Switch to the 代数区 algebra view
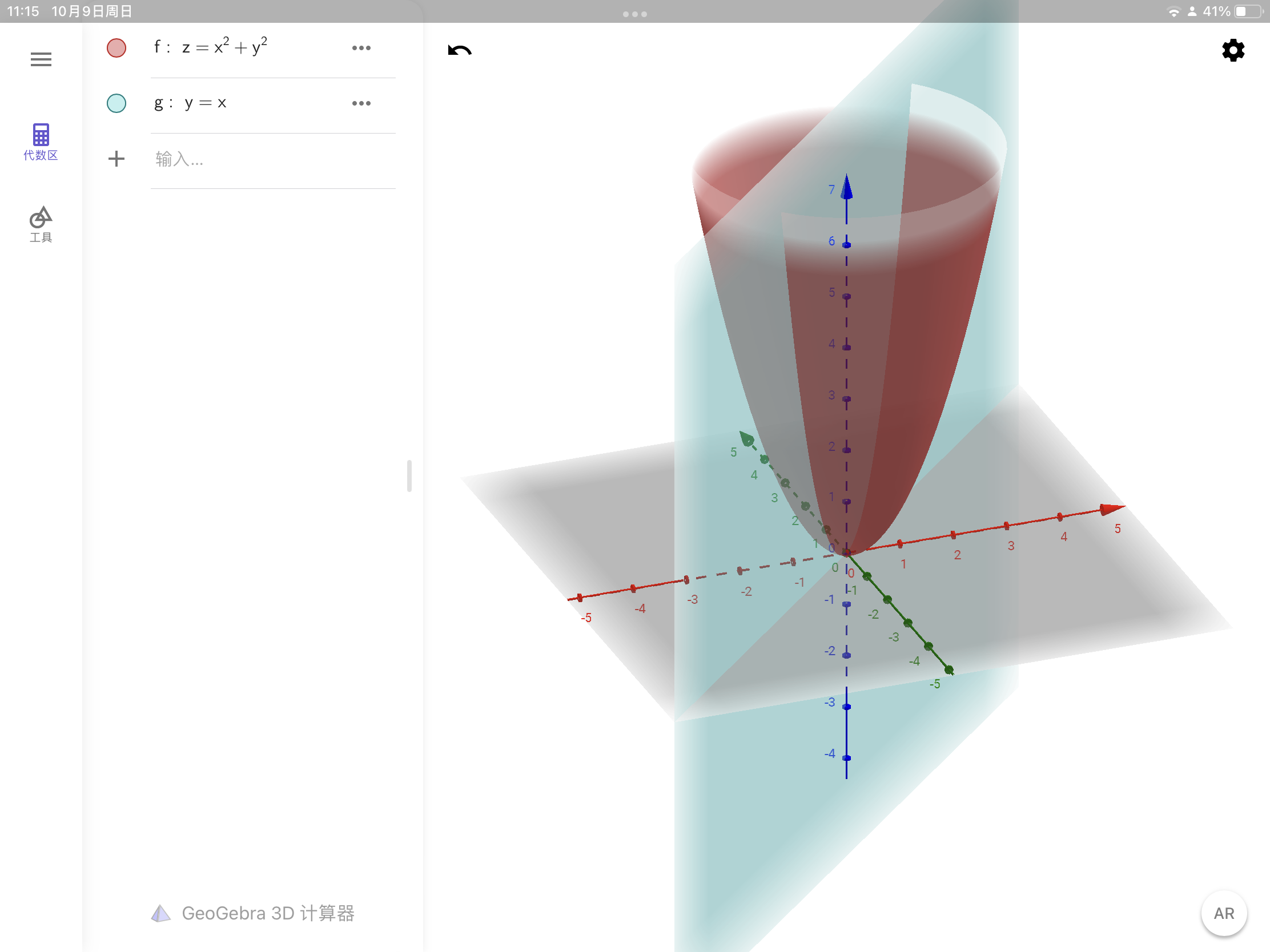The height and width of the screenshot is (952, 1270). pos(41,142)
